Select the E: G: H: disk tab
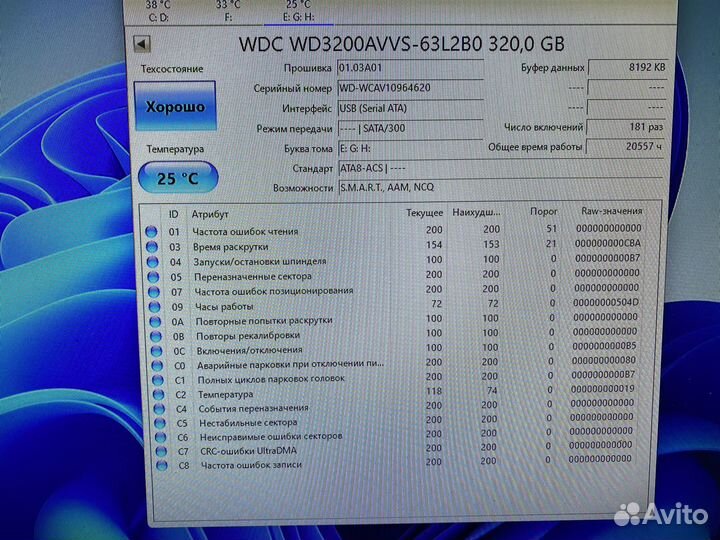This screenshot has height=540, width=720. pos(298,11)
